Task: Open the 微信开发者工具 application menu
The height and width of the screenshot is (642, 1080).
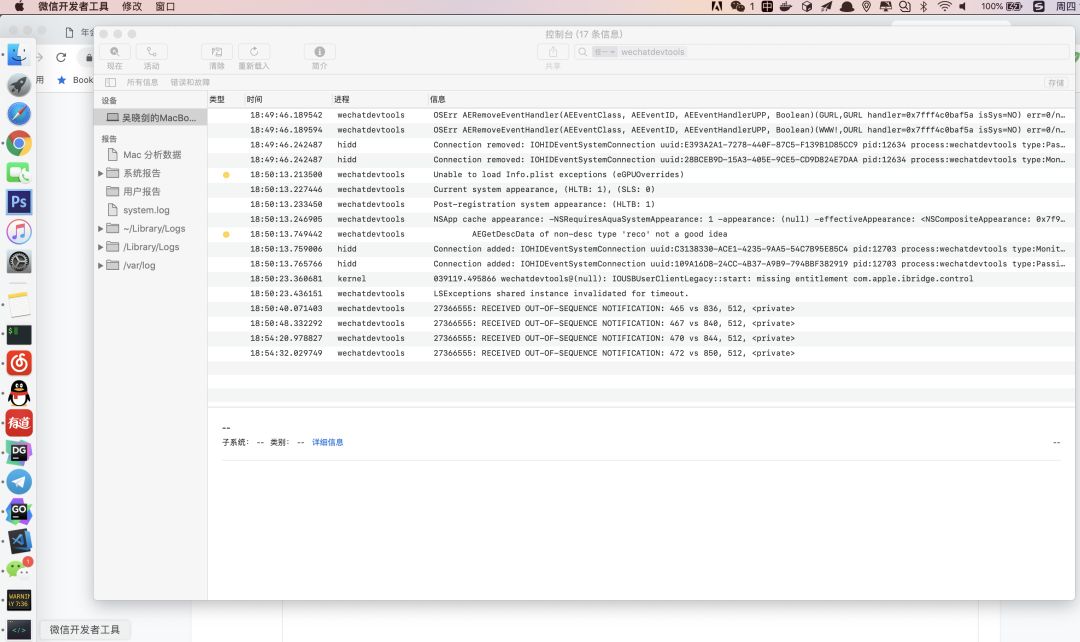Action: coord(73,6)
